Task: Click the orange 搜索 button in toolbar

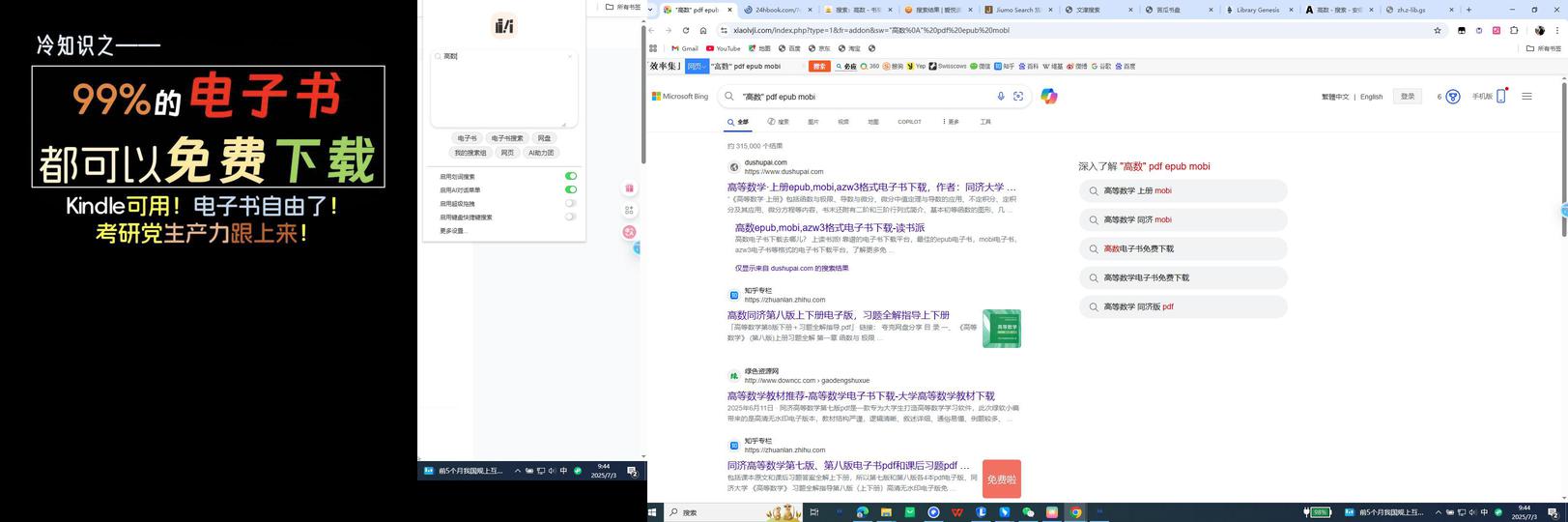Action: [819, 67]
